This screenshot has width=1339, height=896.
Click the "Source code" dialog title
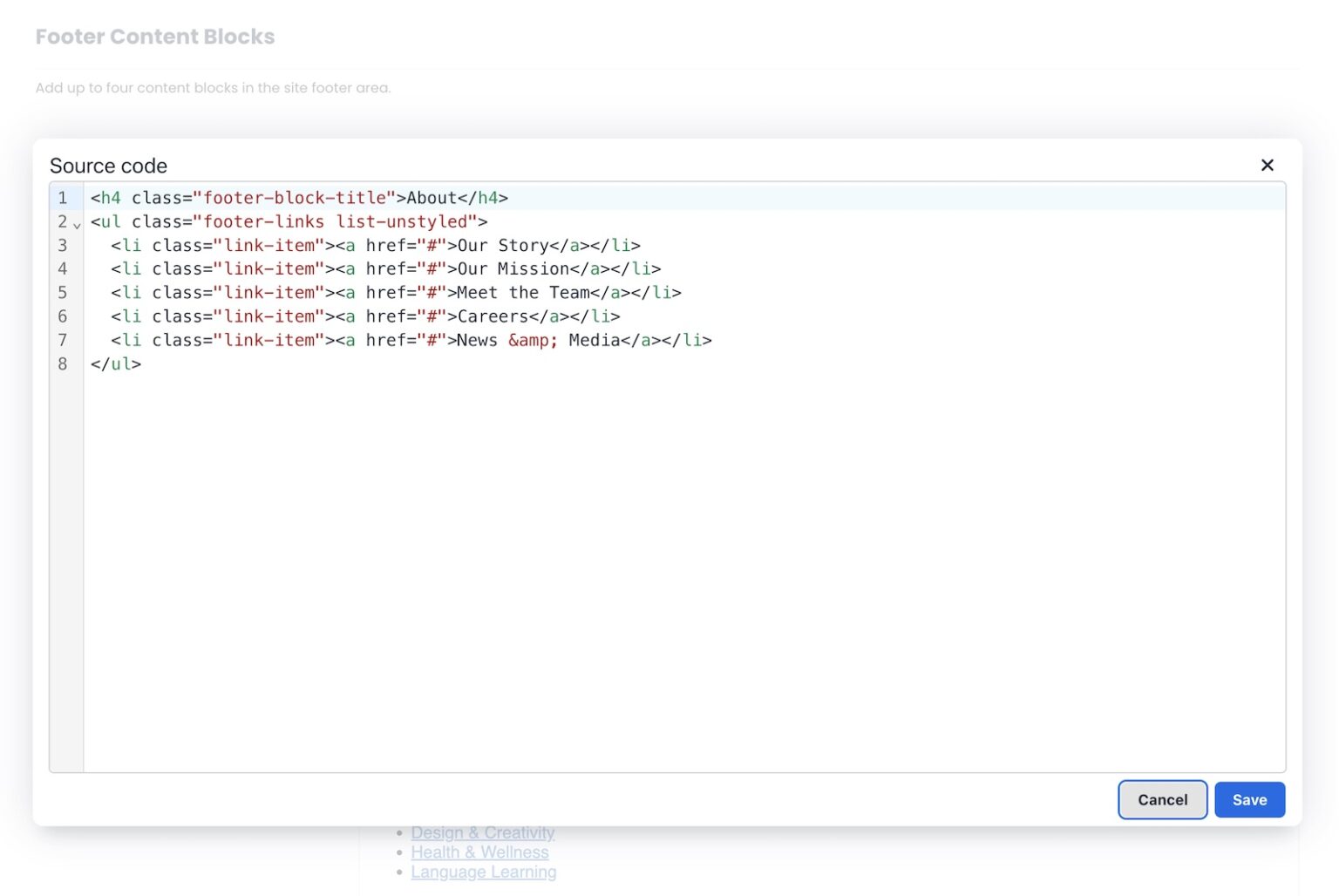(x=108, y=166)
